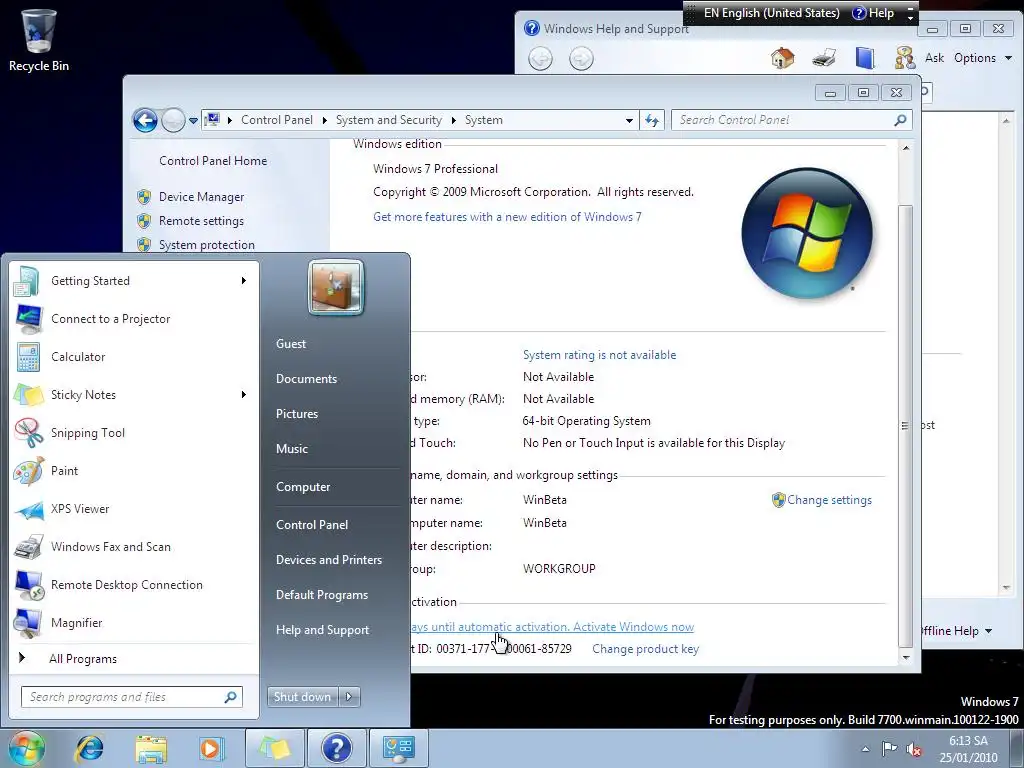Expand All Programs list
Viewport: 1024px width, 768px height.
tap(134, 658)
